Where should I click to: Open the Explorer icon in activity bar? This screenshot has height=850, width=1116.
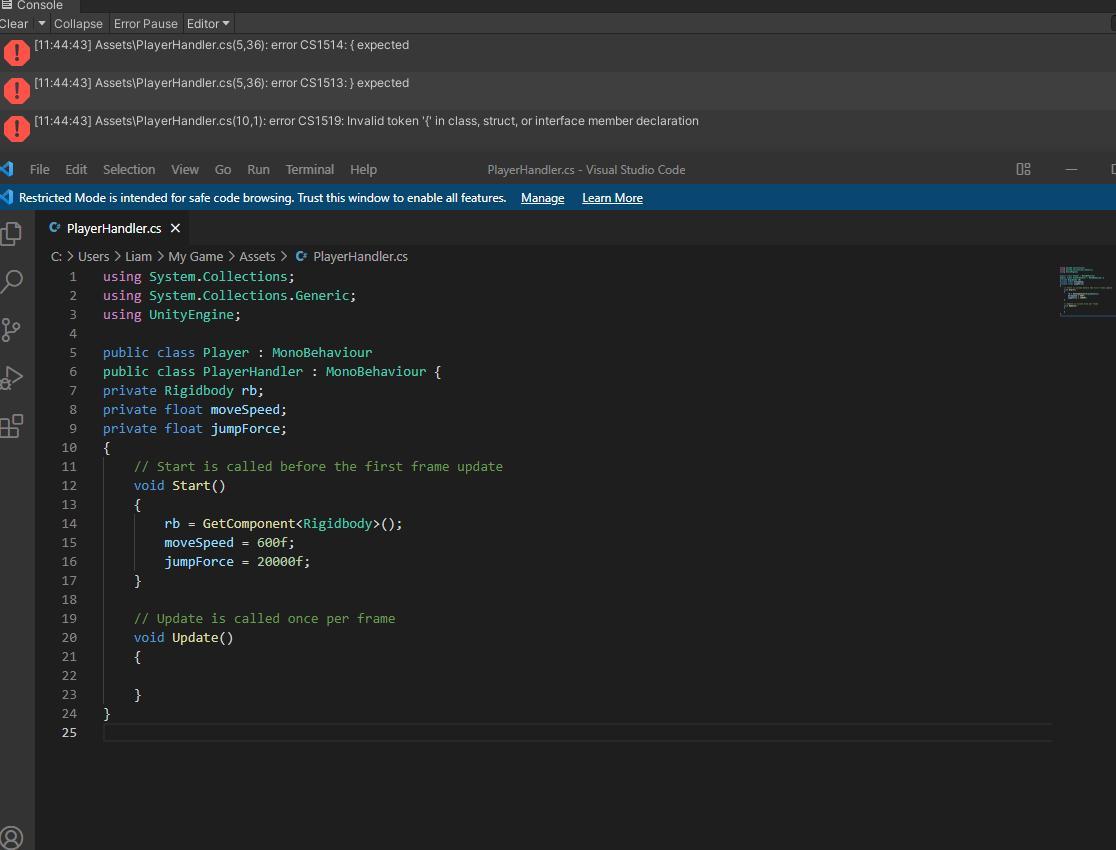pyautogui.click(x=12, y=233)
